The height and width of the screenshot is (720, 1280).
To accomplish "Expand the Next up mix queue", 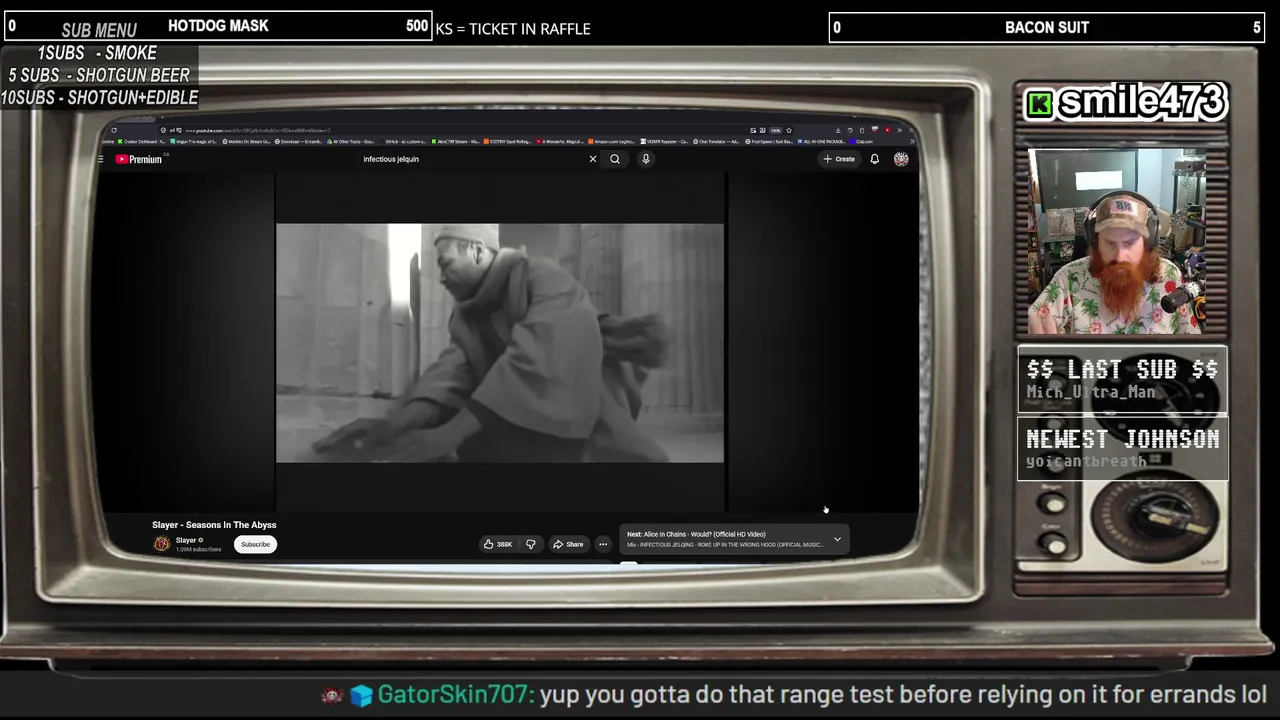I will (x=837, y=539).
